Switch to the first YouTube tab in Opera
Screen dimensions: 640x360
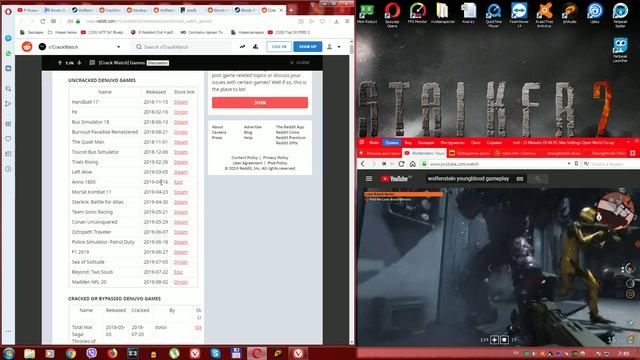[x=28, y=10]
